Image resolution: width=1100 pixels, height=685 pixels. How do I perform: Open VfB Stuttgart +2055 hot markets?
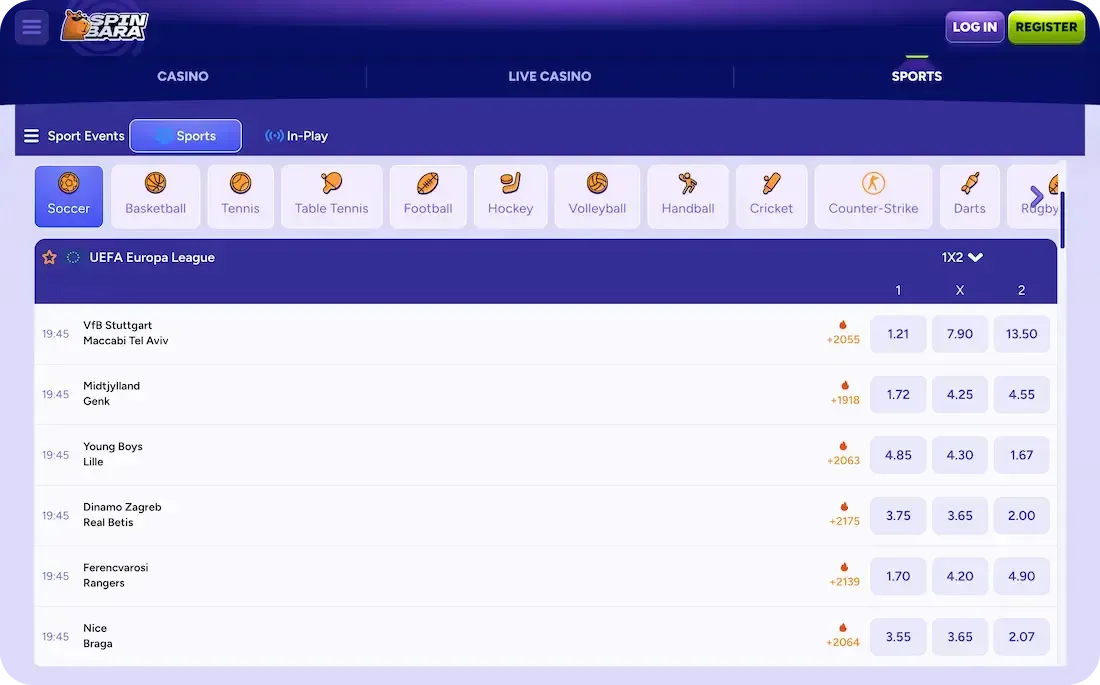[843, 333]
